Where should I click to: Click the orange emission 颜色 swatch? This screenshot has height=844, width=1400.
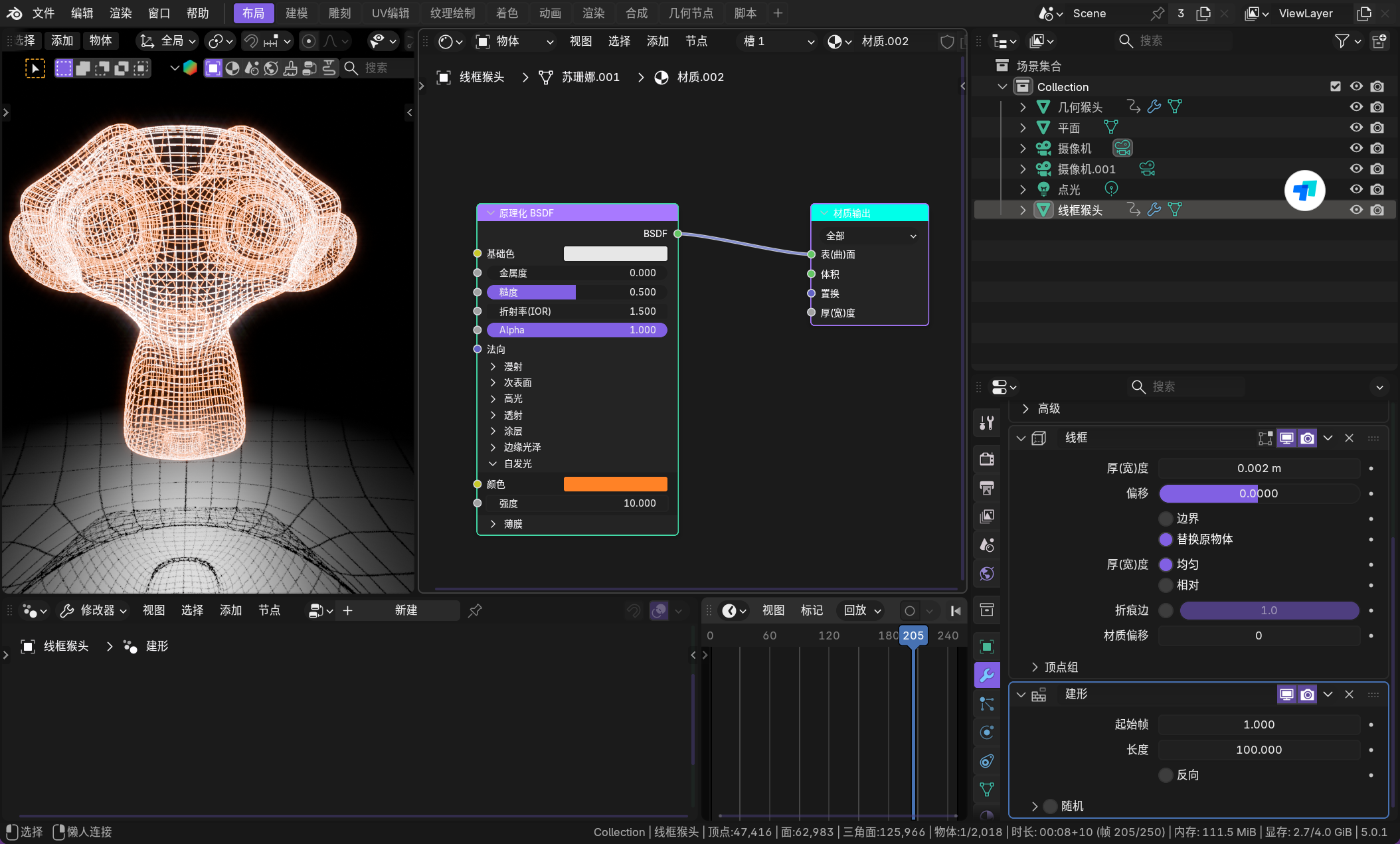(x=615, y=484)
